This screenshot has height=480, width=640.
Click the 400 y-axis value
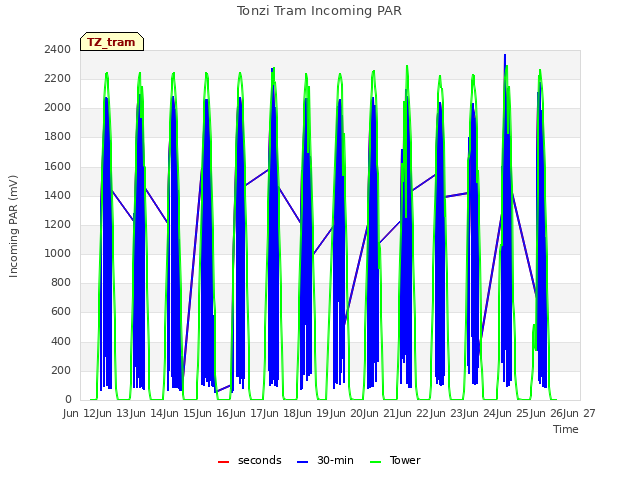coord(61,341)
